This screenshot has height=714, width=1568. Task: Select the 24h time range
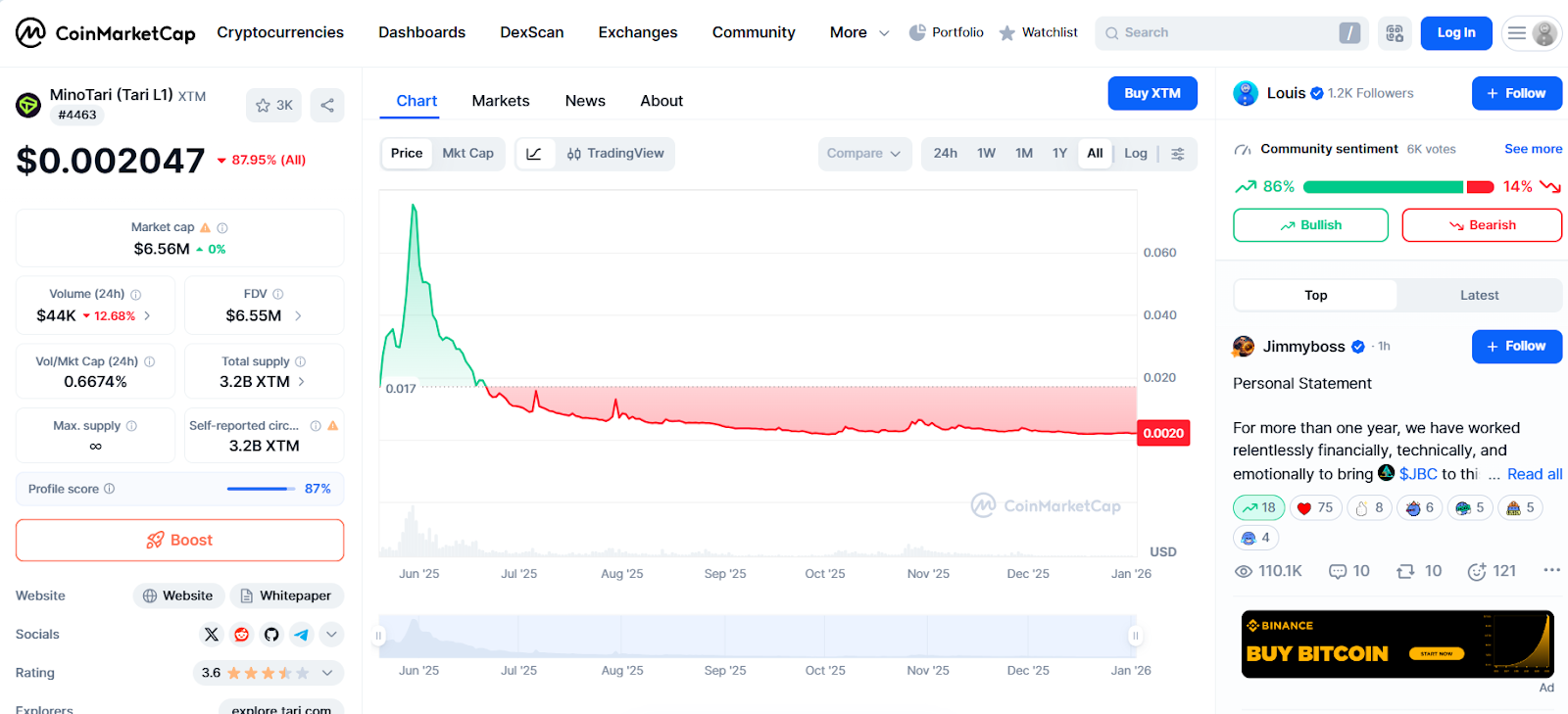pyautogui.click(x=945, y=154)
